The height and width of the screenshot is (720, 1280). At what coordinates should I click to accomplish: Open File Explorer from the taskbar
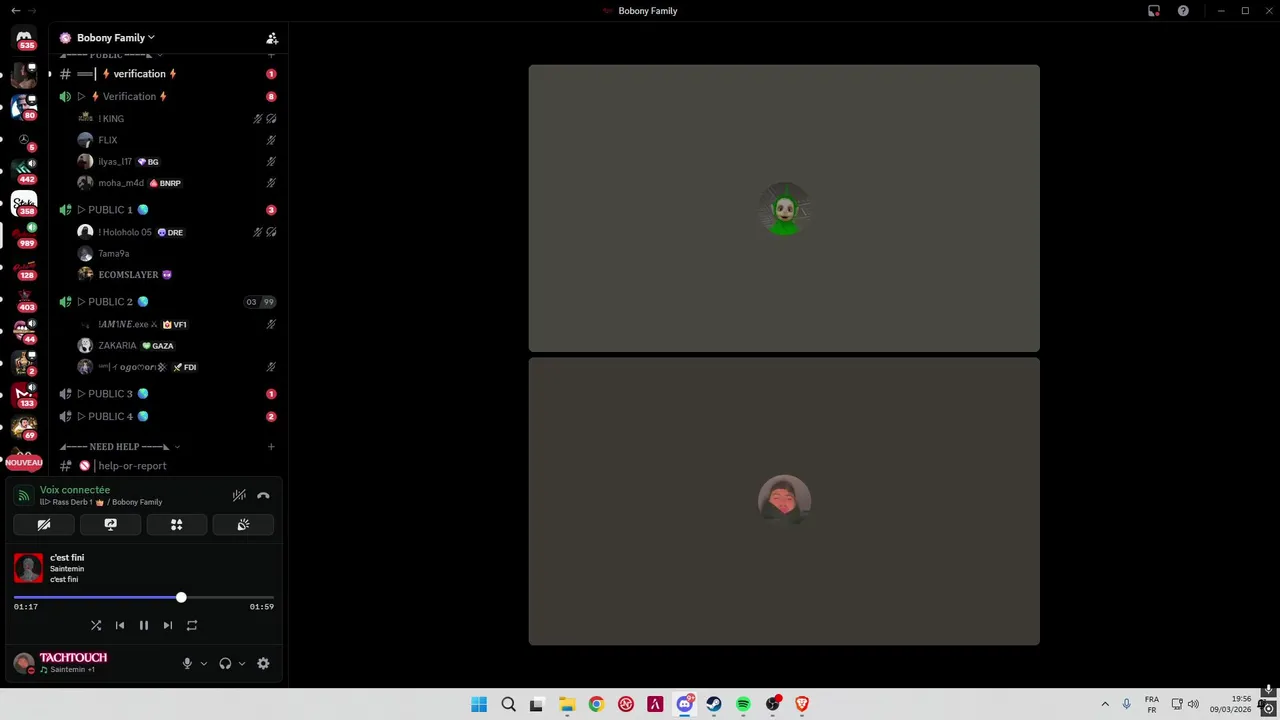click(567, 704)
